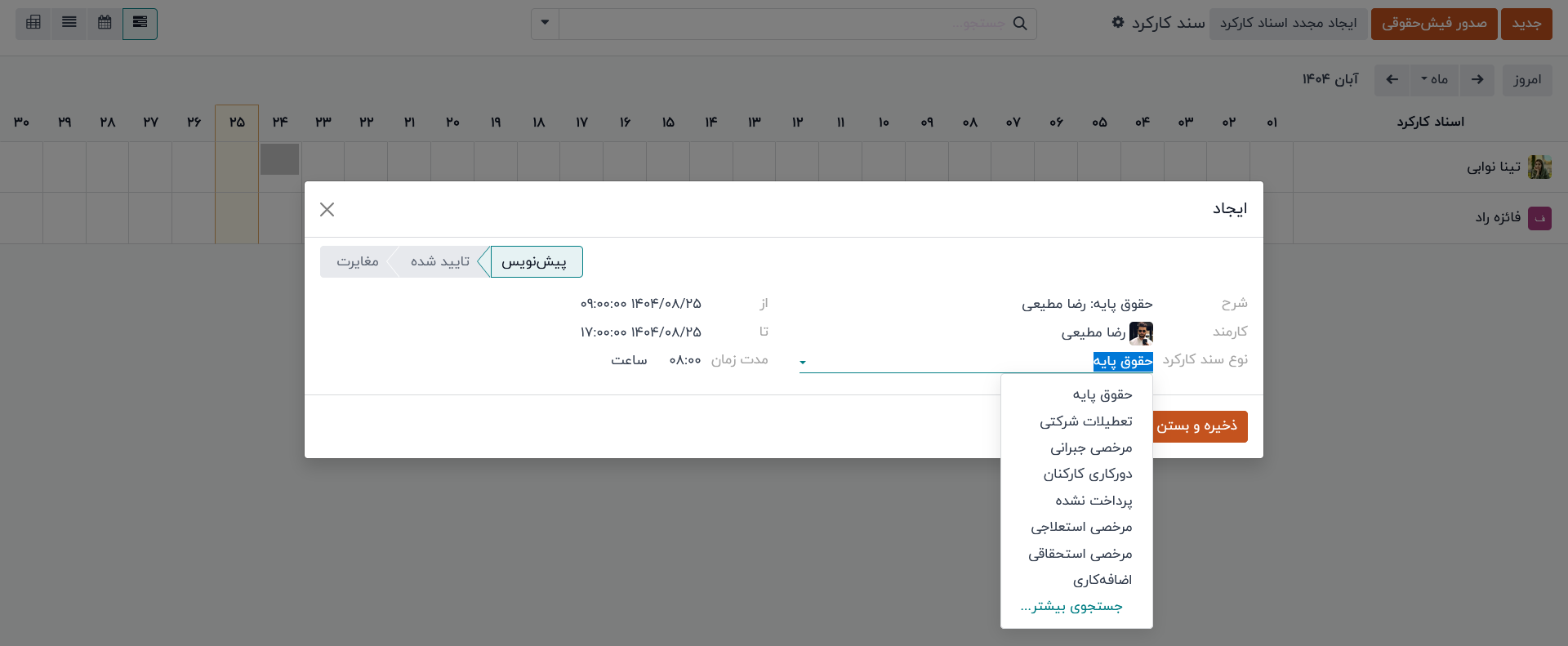Open the search filter dropdown toggle
The height and width of the screenshot is (646, 1568).
(545, 24)
